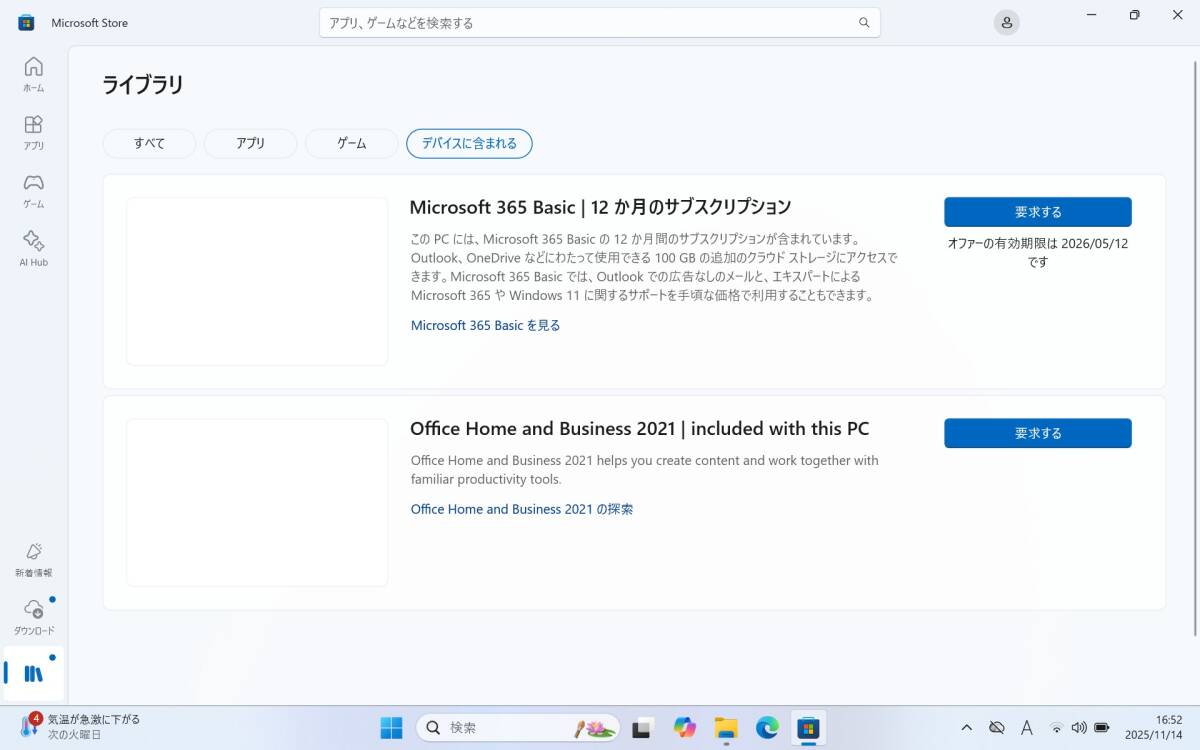The height and width of the screenshot is (750, 1200).
Task: Select the アプリ filter tab
Action: [250, 143]
